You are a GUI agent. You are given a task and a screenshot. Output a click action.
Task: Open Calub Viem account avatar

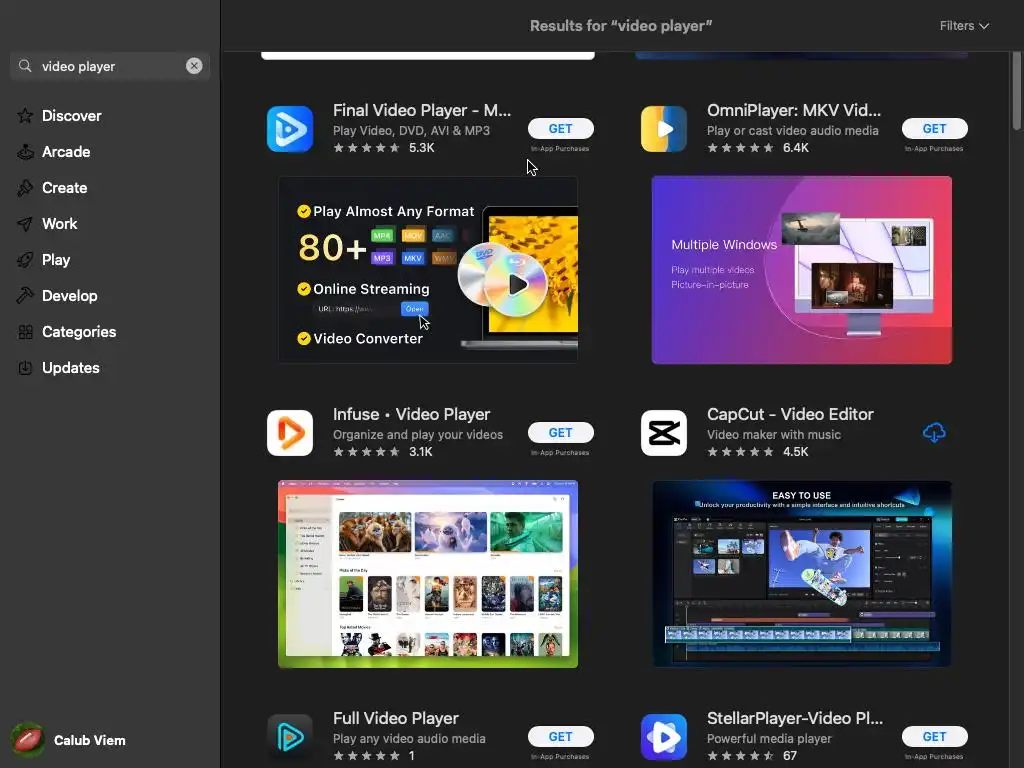(x=27, y=740)
